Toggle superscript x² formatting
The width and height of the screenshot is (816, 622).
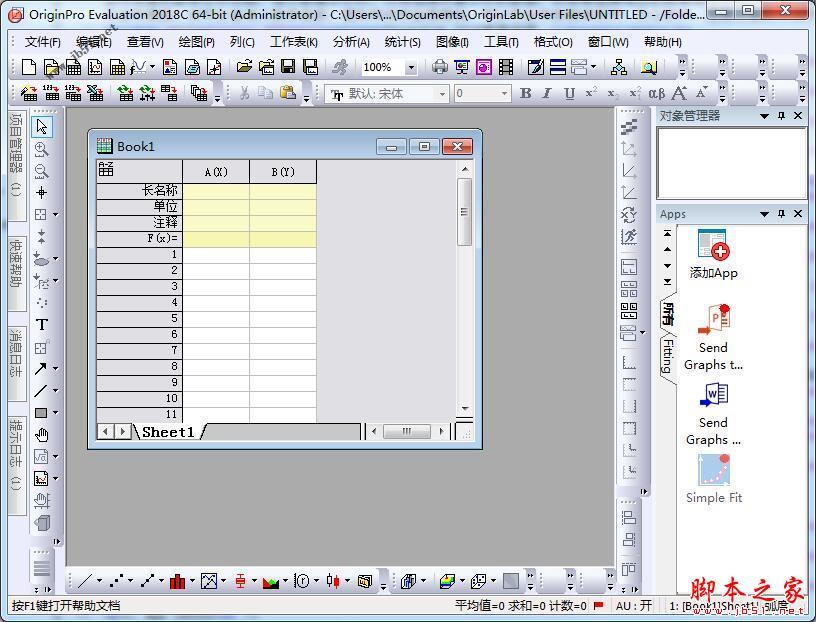tap(591, 93)
